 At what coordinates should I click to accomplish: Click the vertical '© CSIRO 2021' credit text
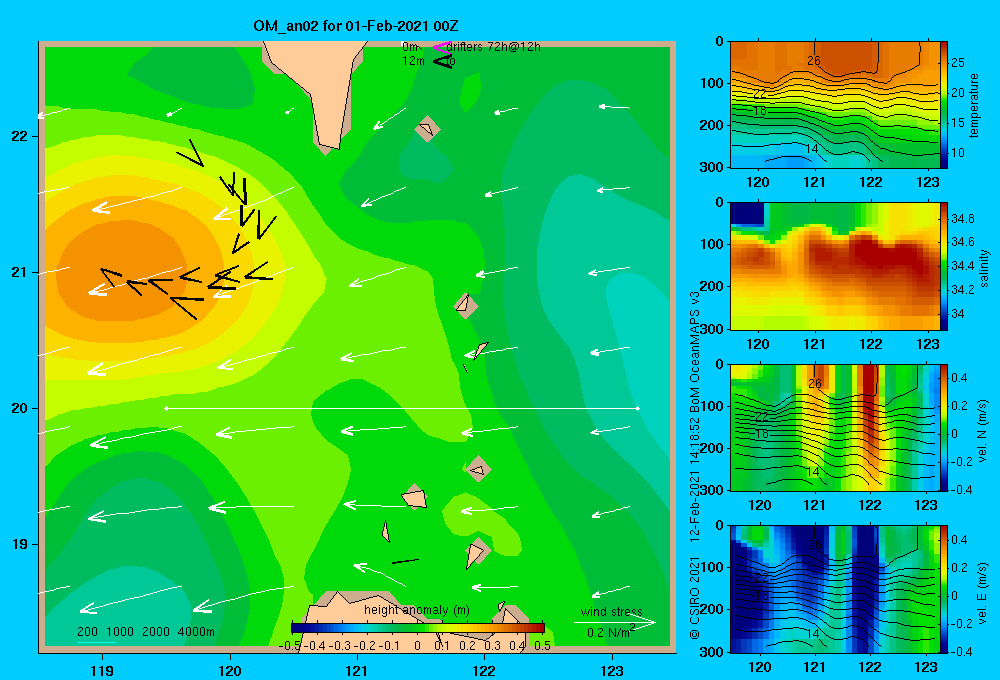(x=695, y=598)
